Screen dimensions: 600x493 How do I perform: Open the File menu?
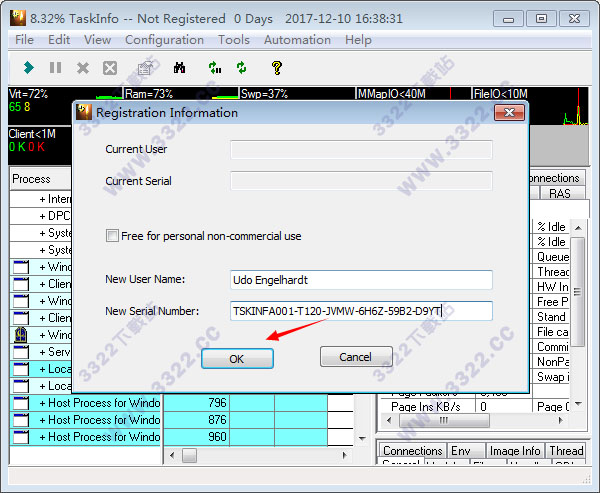click(24, 40)
